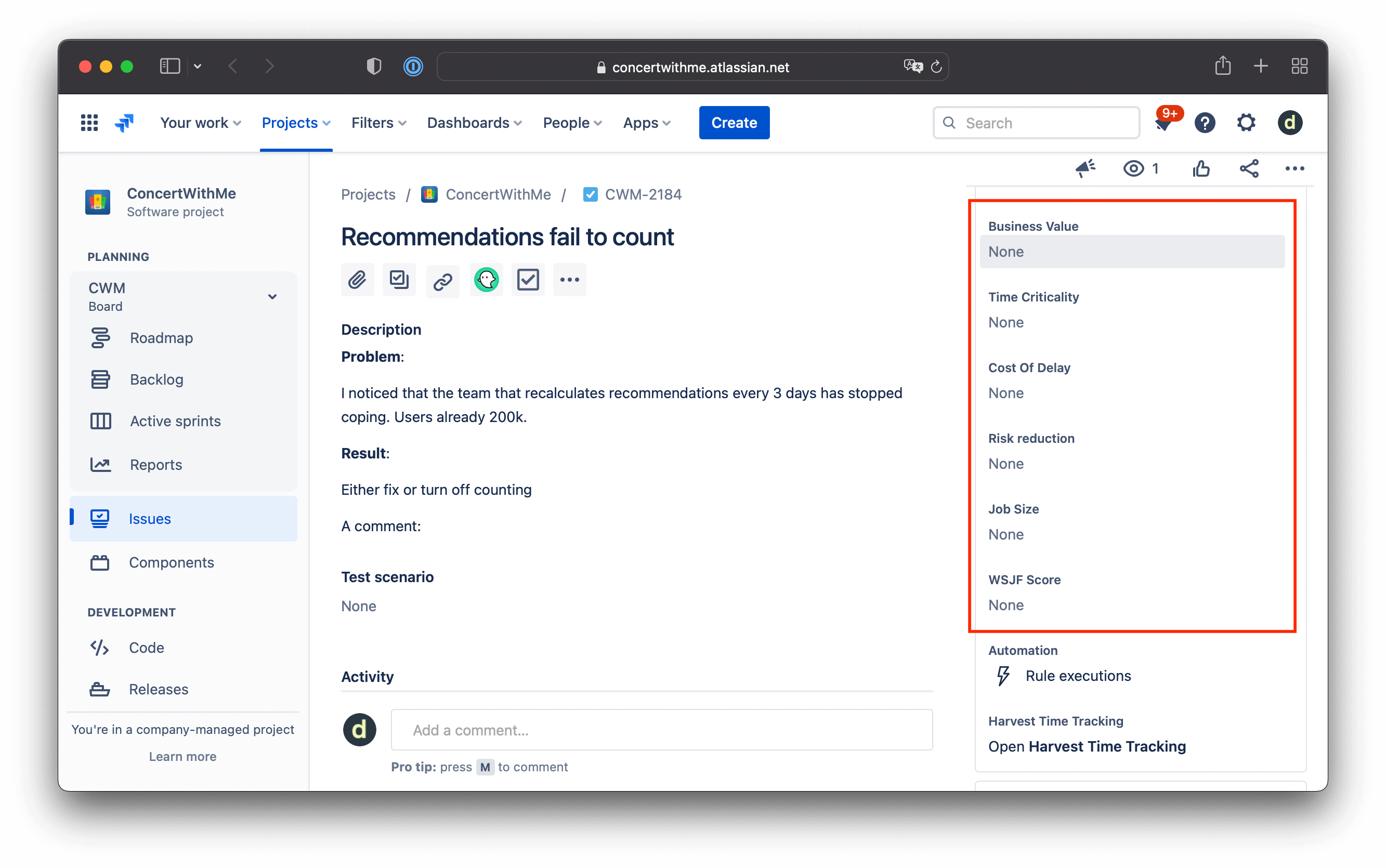Open the green ghost app icon
Image resolution: width=1386 pixels, height=868 pixels.
coord(486,280)
